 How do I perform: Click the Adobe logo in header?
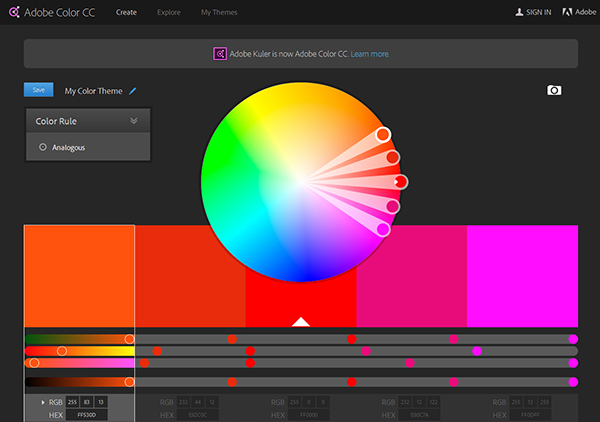coord(567,12)
